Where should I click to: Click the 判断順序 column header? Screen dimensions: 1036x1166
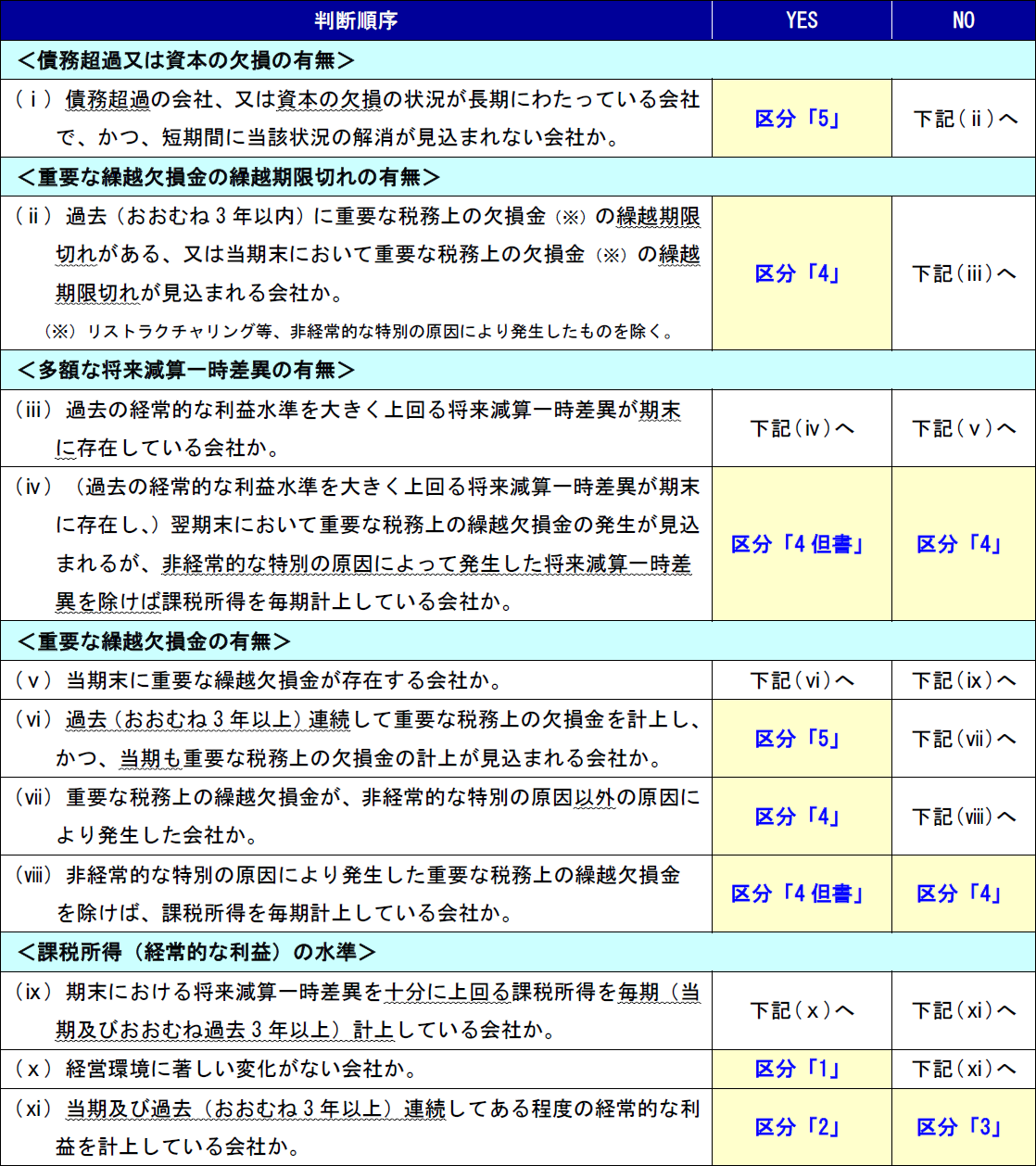tap(356, 20)
